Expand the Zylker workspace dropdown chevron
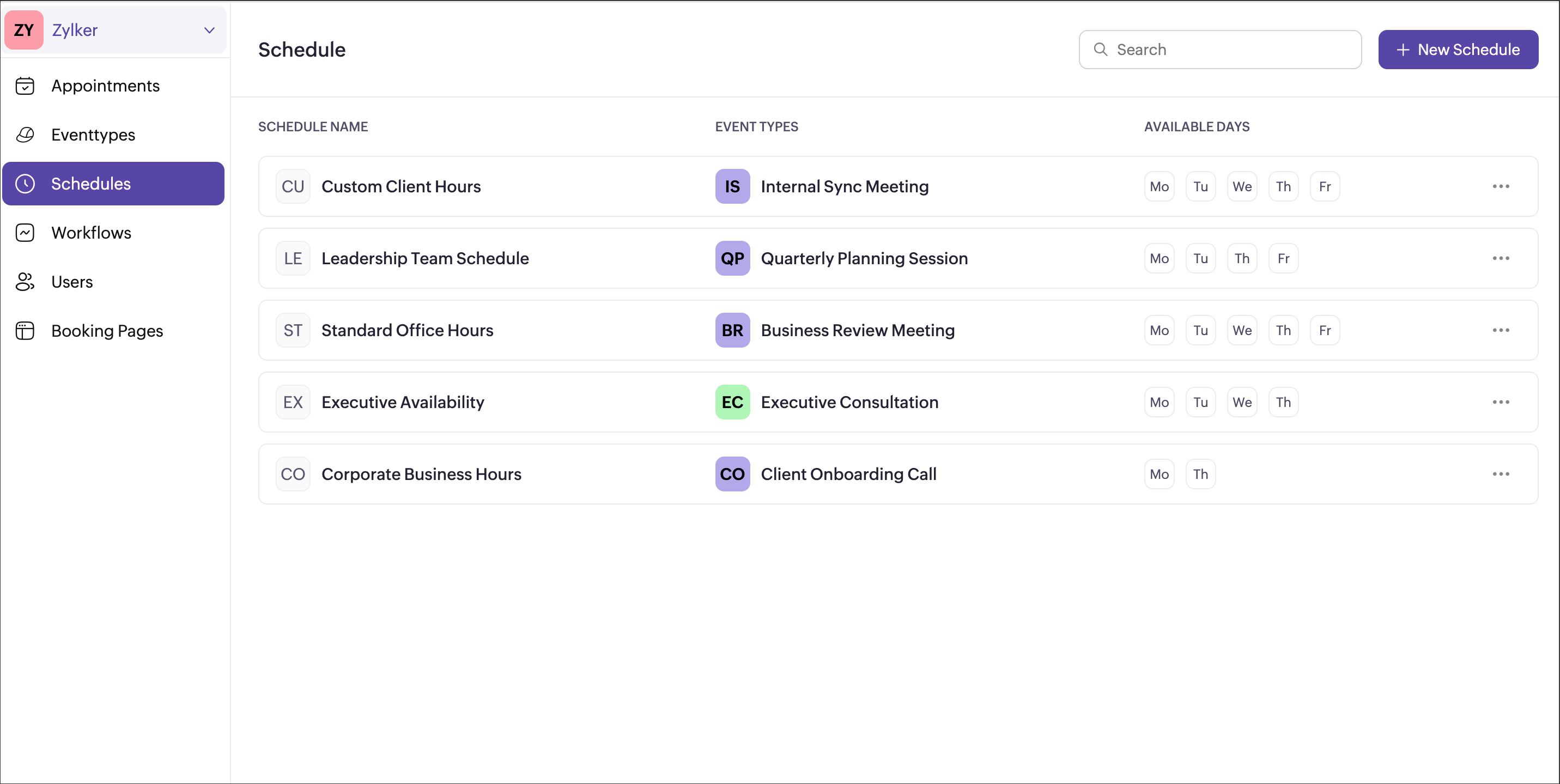This screenshot has height=784, width=1560. (210, 31)
